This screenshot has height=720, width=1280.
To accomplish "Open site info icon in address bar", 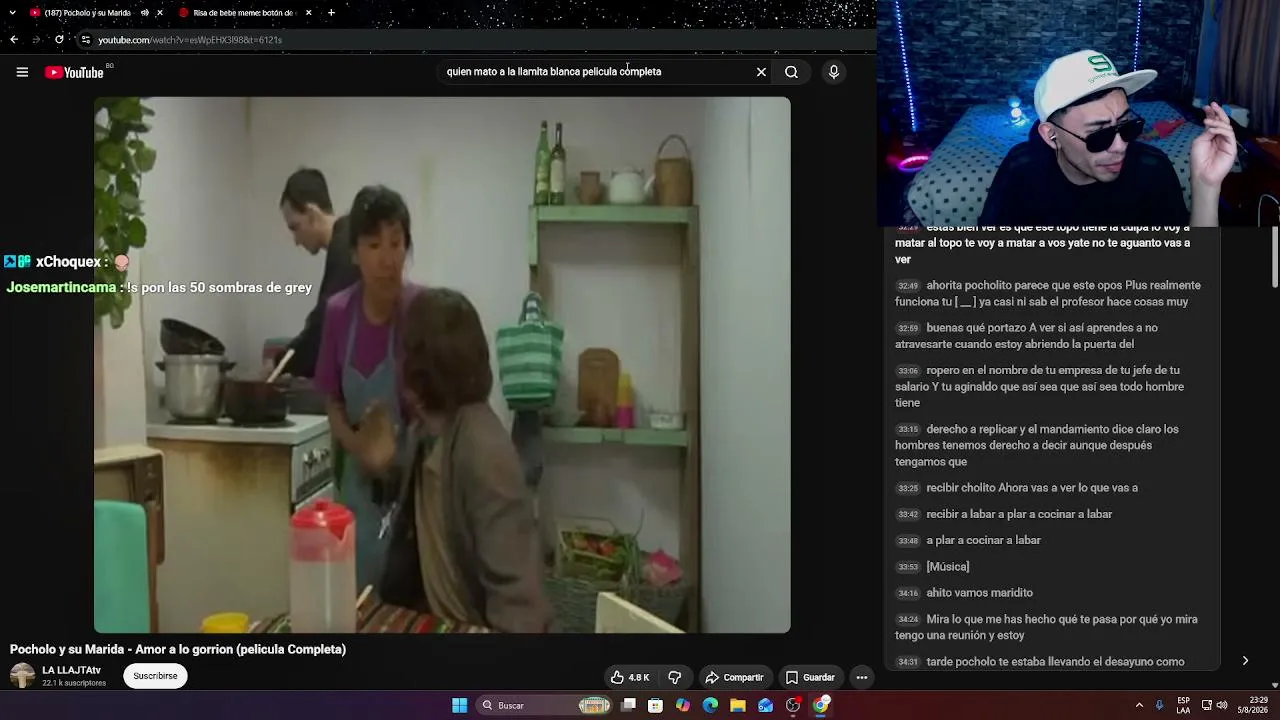I will tap(86, 40).
